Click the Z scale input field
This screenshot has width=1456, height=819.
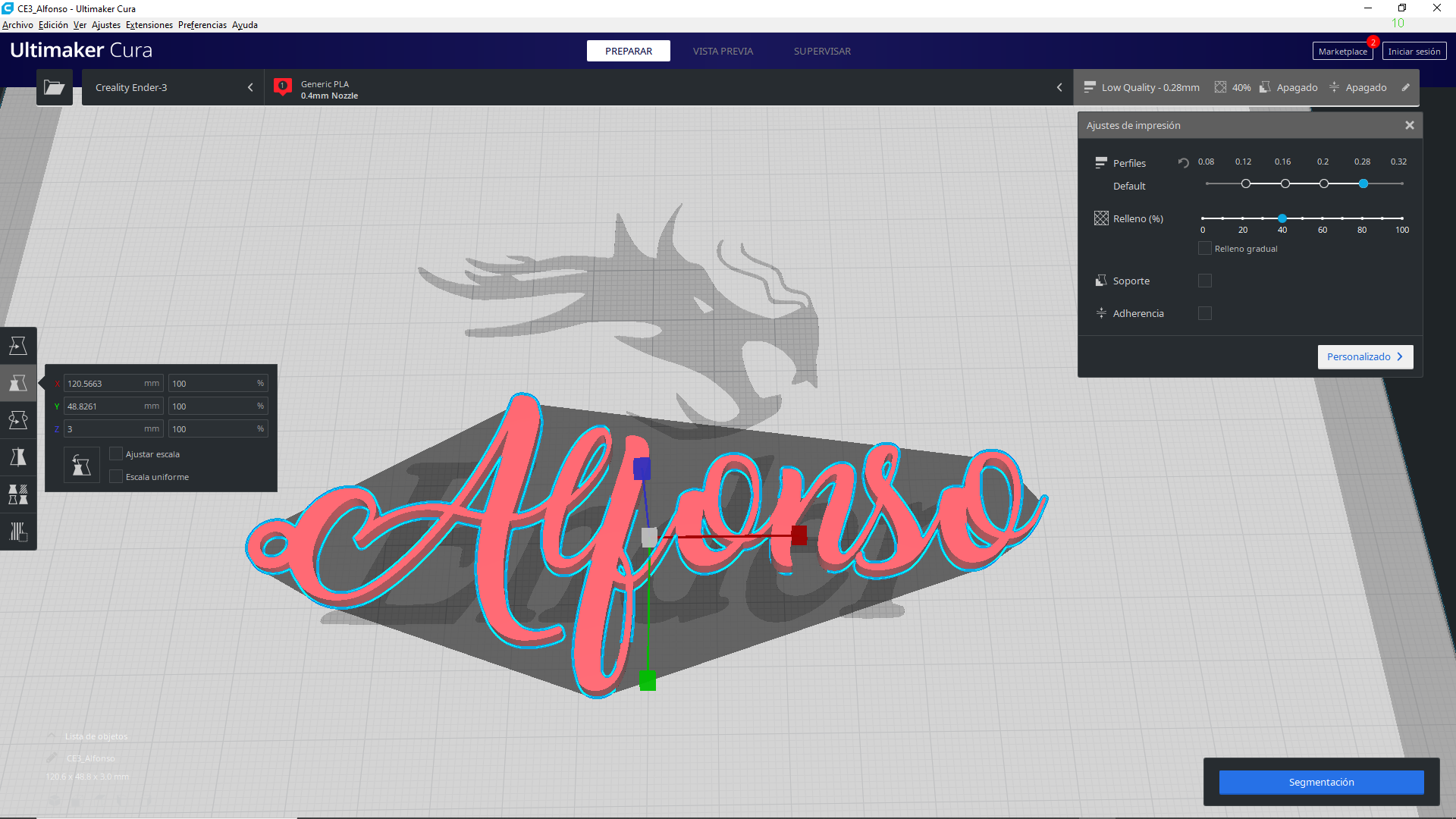point(112,428)
